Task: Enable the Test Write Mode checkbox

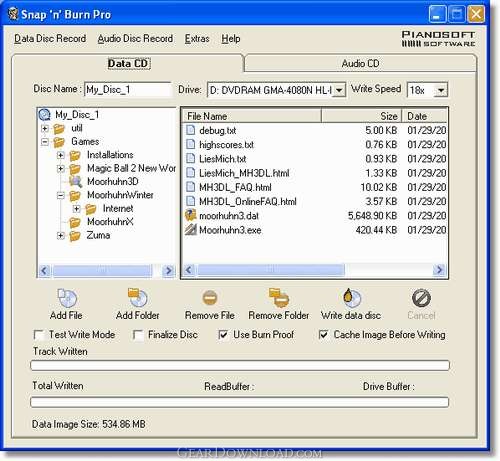Action: [39, 335]
